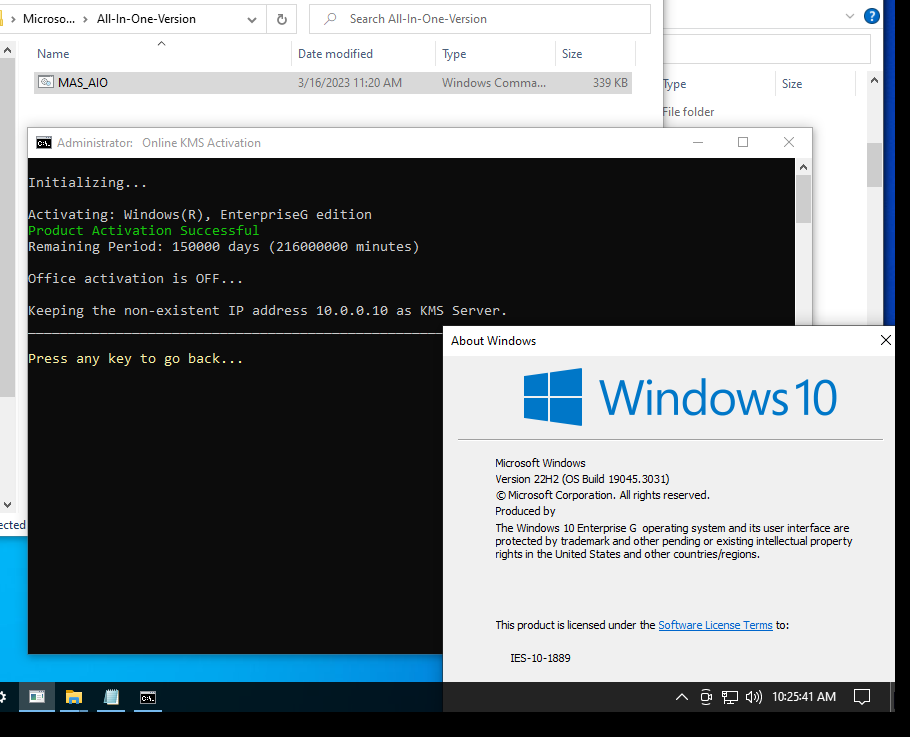Click Windows Comma... type cell
This screenshot has width=910, height=737.
coord(493,82)
